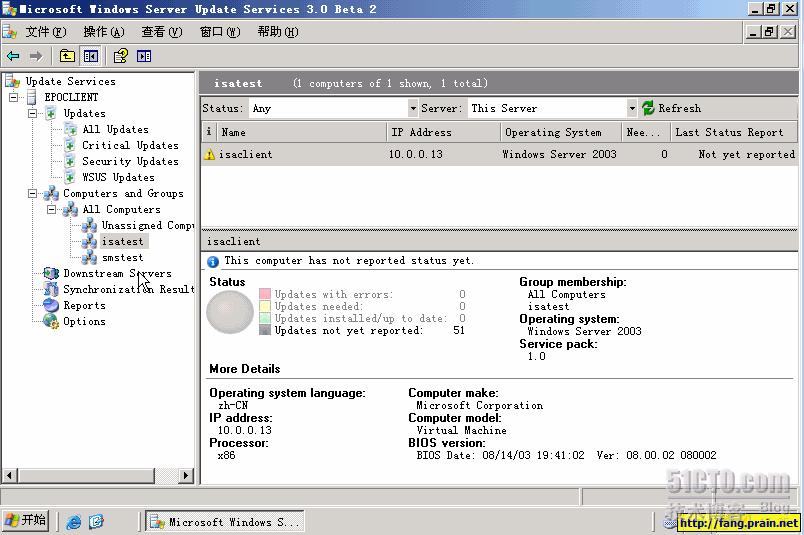Open the 操作(A) menu
This screenshot has width=804, height=535.
(104, 32)
